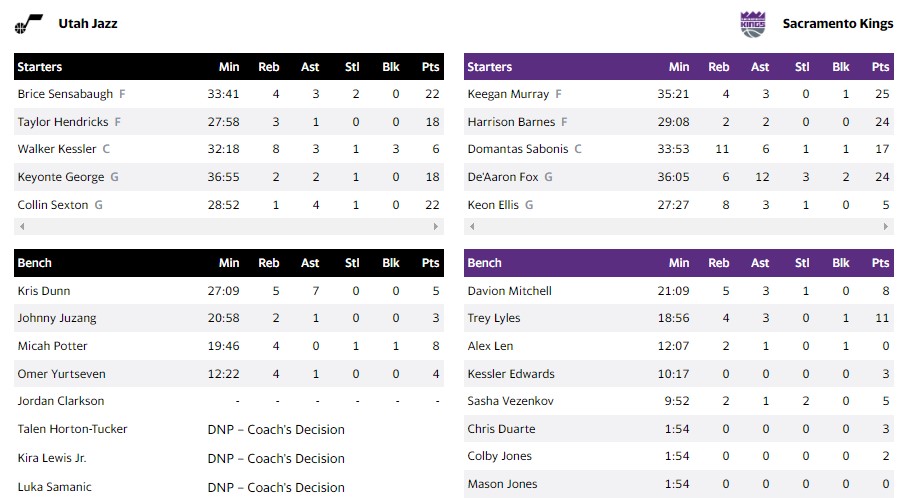
Task: Click the Sacramento Kings team logo
Action: pyautogui.click(x=752, y=24)
